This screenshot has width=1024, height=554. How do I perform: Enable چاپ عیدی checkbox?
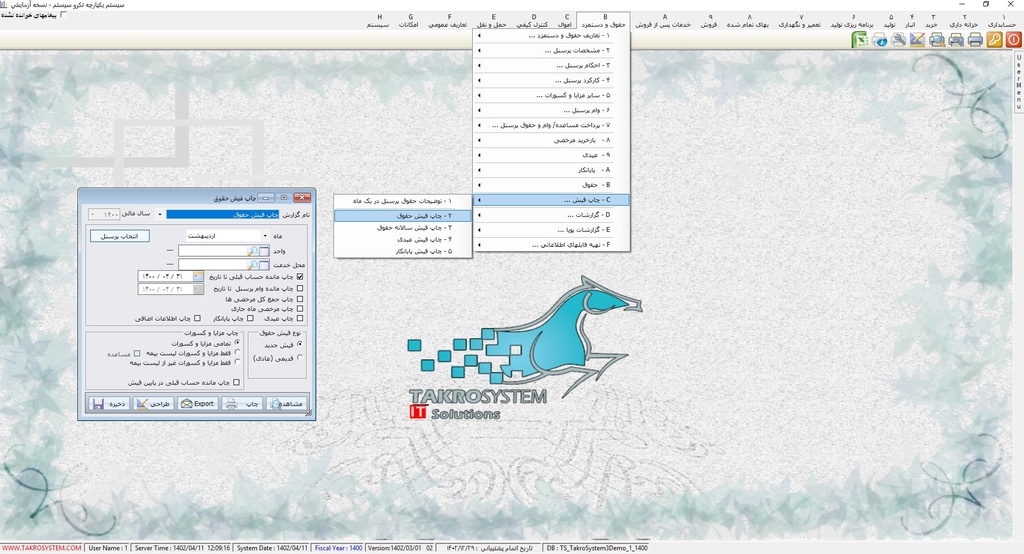tap(300, 319)
